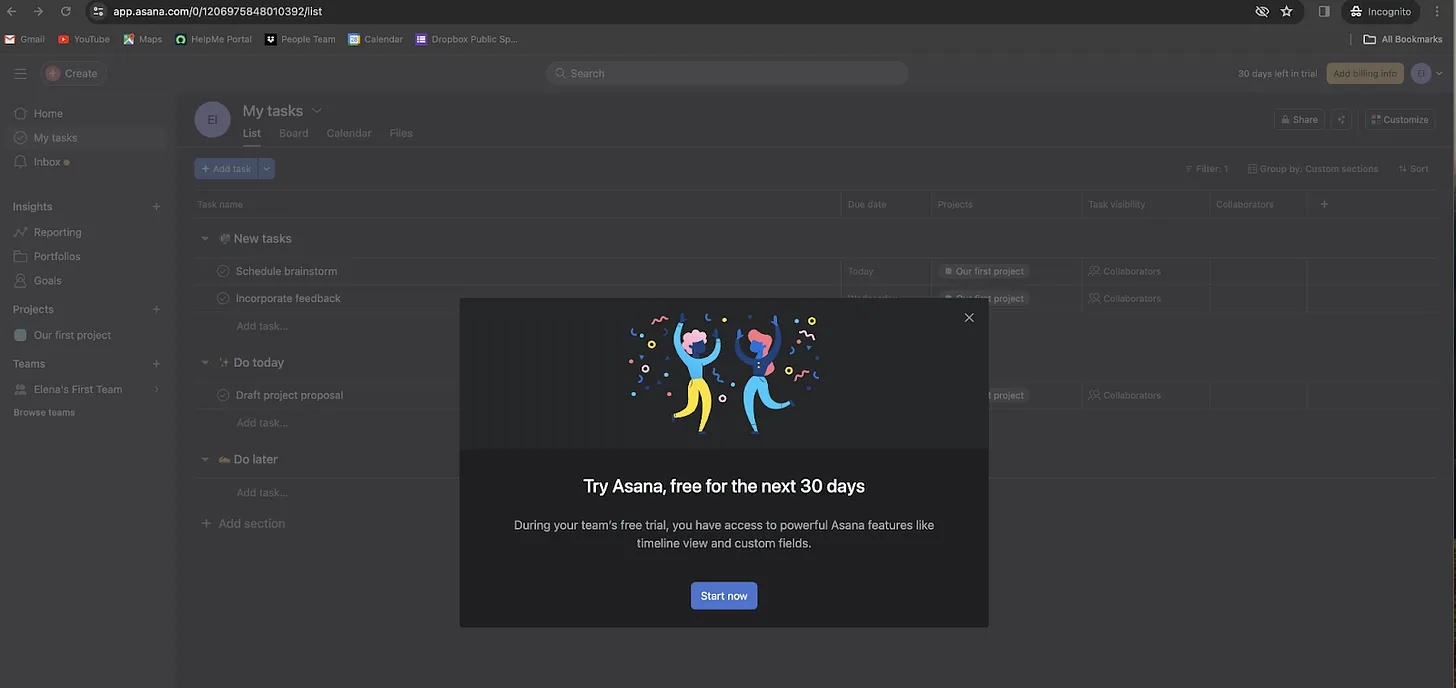Switch to the Board tab
This screenshot has height=688, width=1456.
[293, 134]
